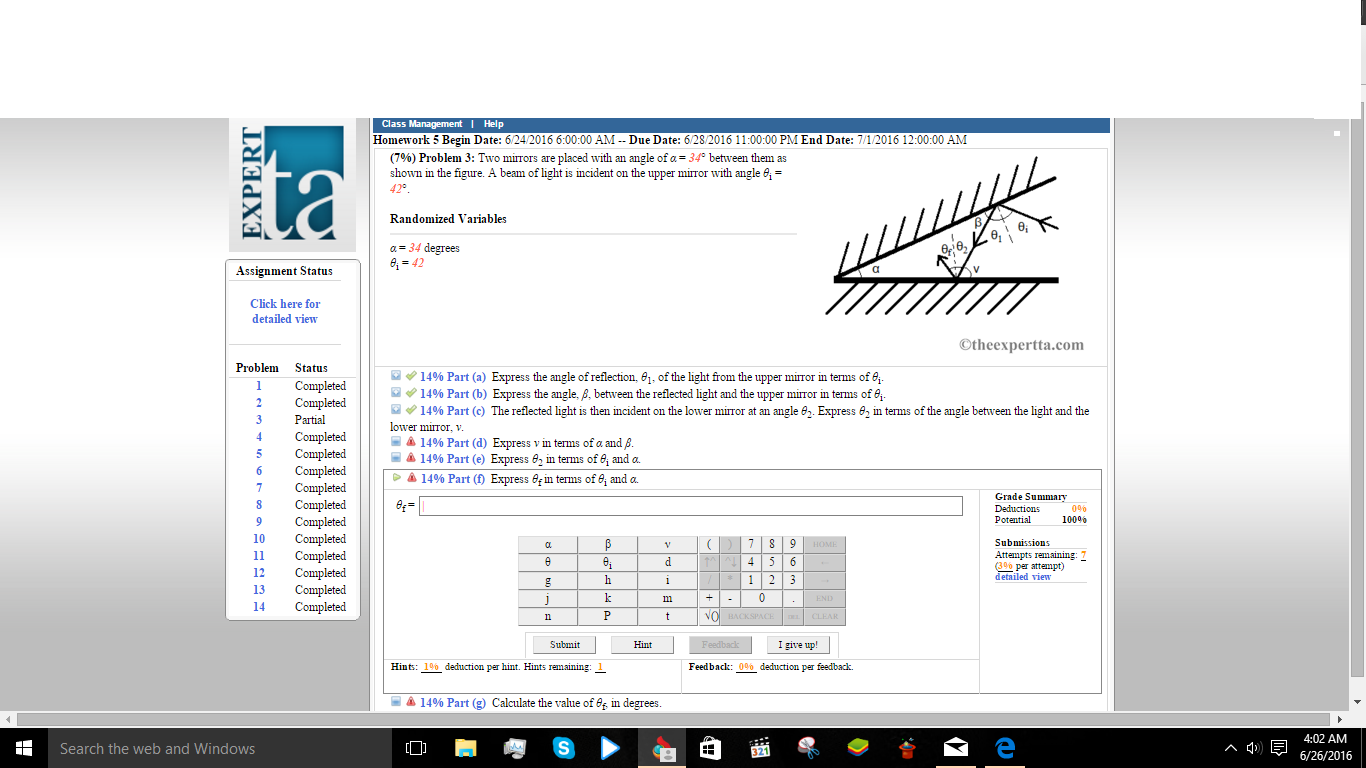The height and width of the screenshot is (768, 1366).
Task: Select the ν symbol on the equation keypad
Action: pyautogui.click(x=665, y=545)
